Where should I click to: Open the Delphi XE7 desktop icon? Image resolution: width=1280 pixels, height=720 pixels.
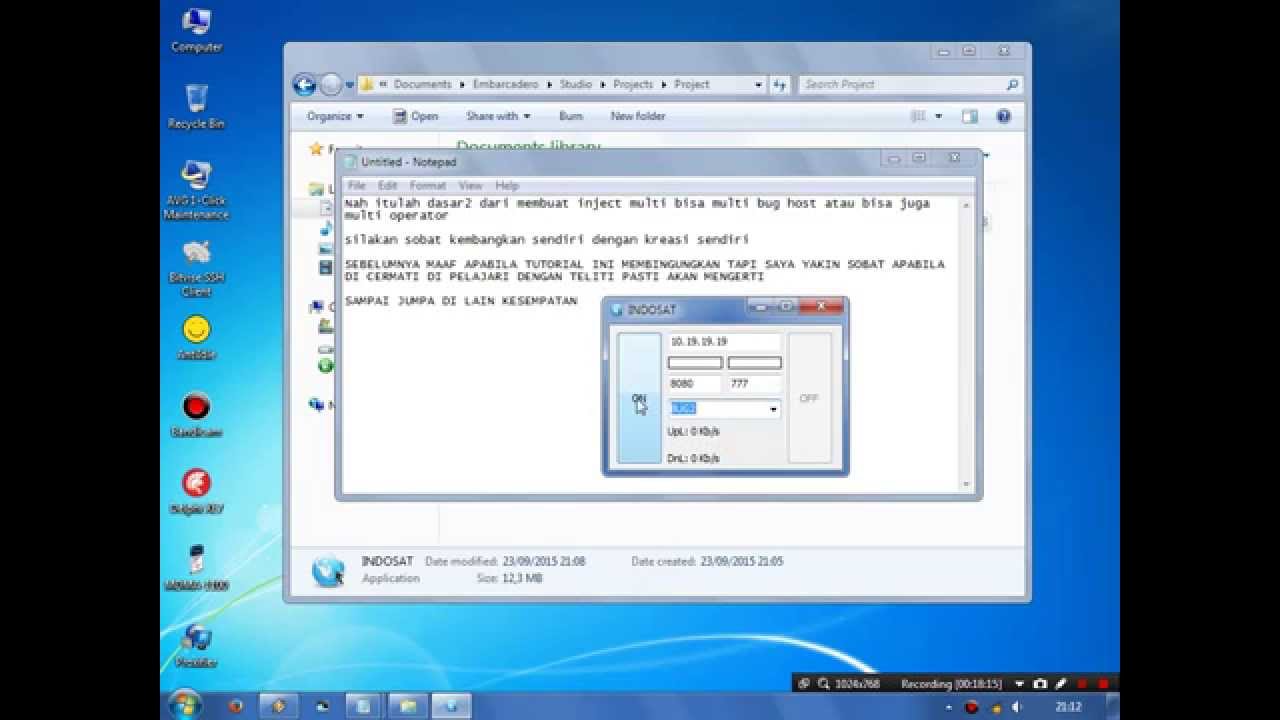click(196, 491)
